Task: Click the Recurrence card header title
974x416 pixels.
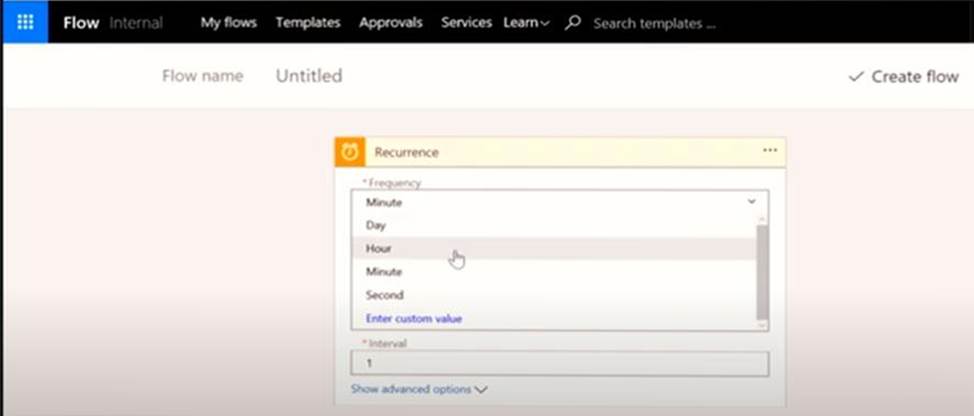Action: [x=406, y=152]
